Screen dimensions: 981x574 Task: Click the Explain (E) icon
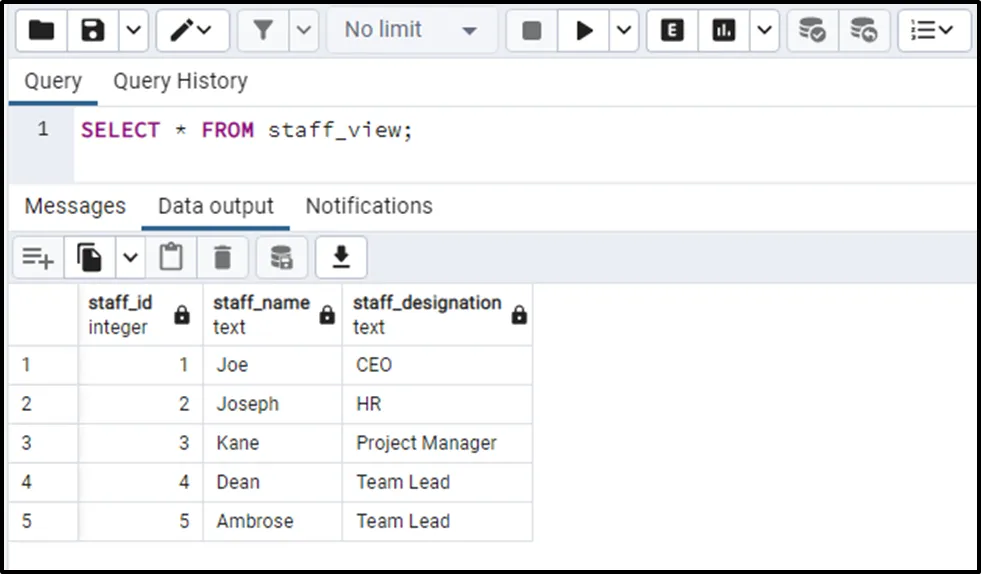673,31
